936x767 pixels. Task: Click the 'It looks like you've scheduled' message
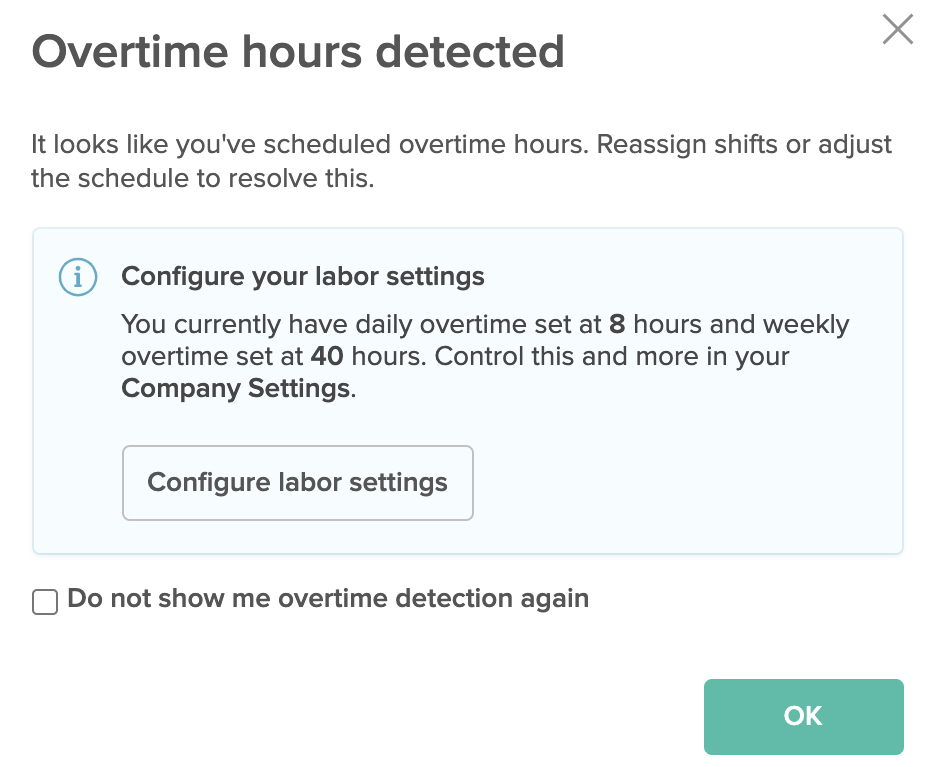pyautogui.click(x=211, y=144)
